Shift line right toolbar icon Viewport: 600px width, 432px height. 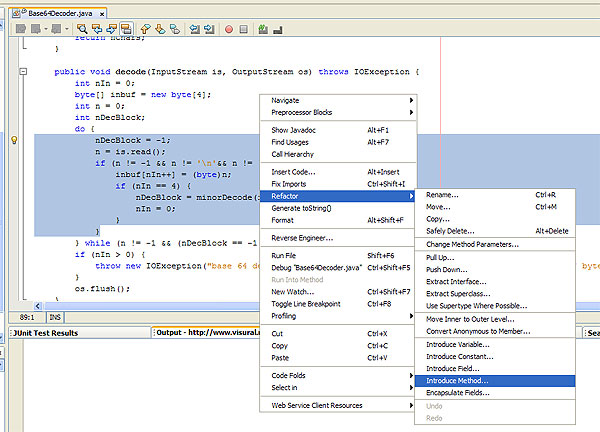coord(209,29)
